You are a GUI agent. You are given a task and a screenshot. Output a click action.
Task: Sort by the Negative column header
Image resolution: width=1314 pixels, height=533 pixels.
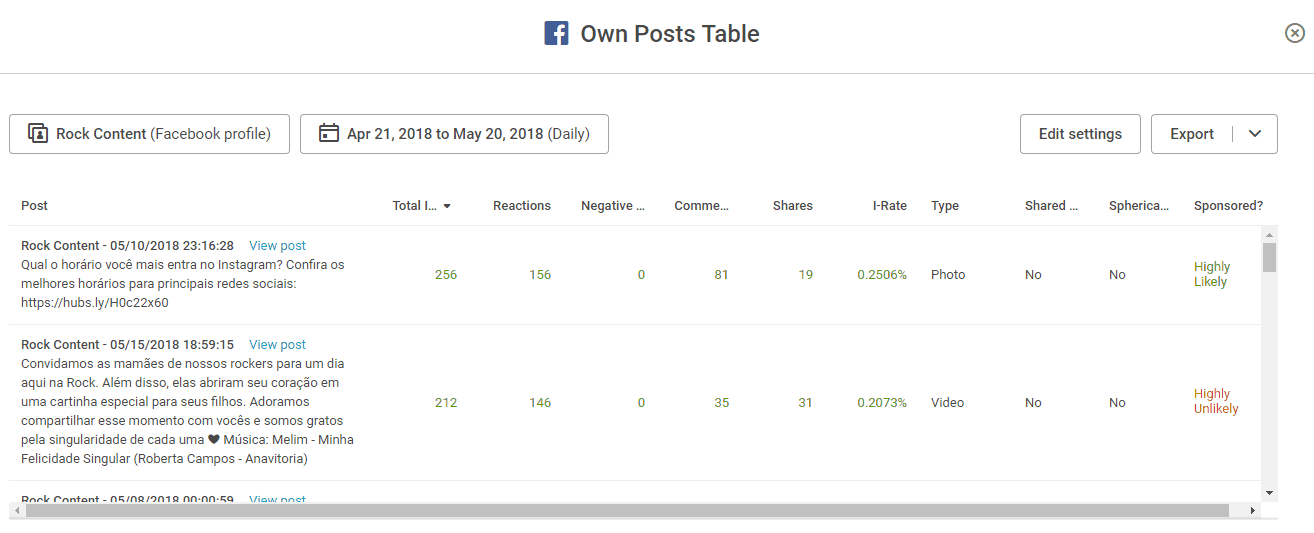coord(613,206)
